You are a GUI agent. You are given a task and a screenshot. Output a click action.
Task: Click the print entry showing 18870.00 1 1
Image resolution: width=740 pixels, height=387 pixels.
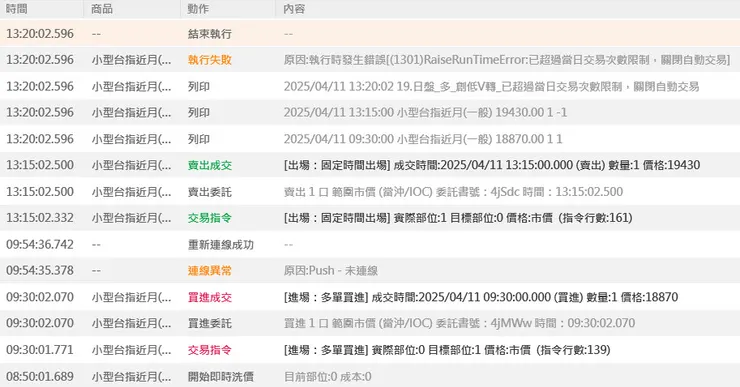point(423,139)
